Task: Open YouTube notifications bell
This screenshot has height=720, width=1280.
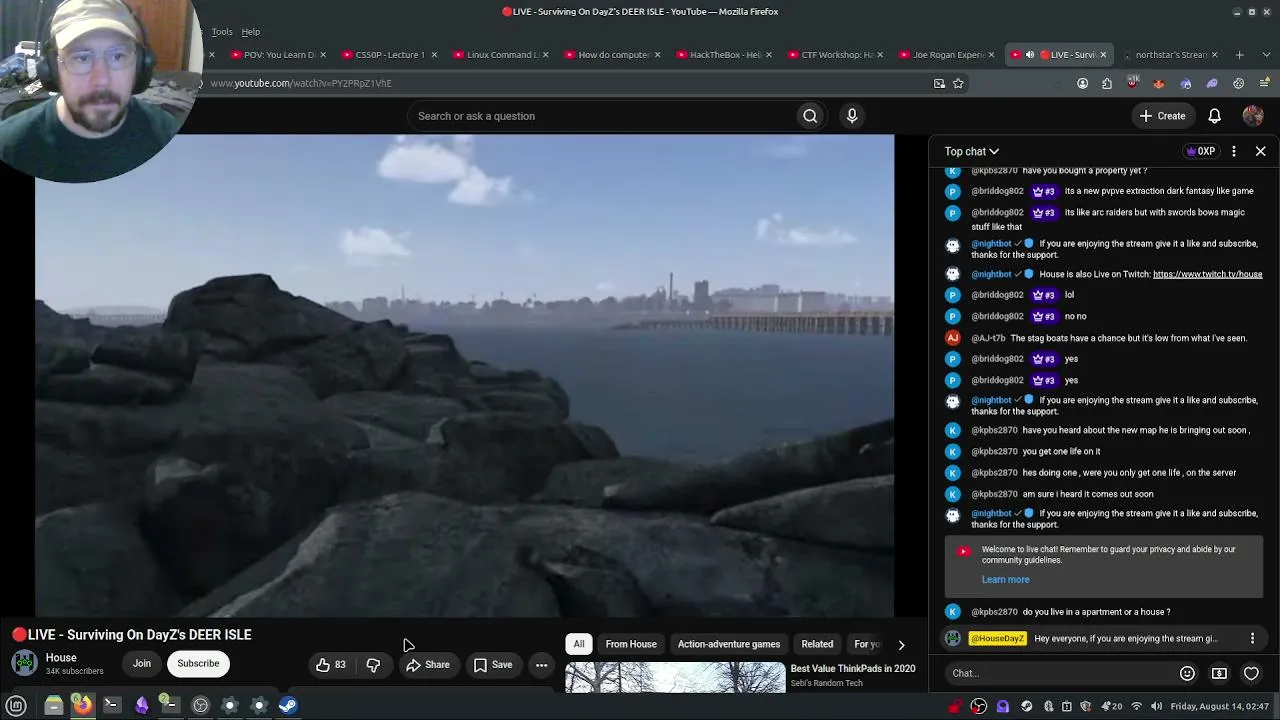Action: [x=1214, y=116]
